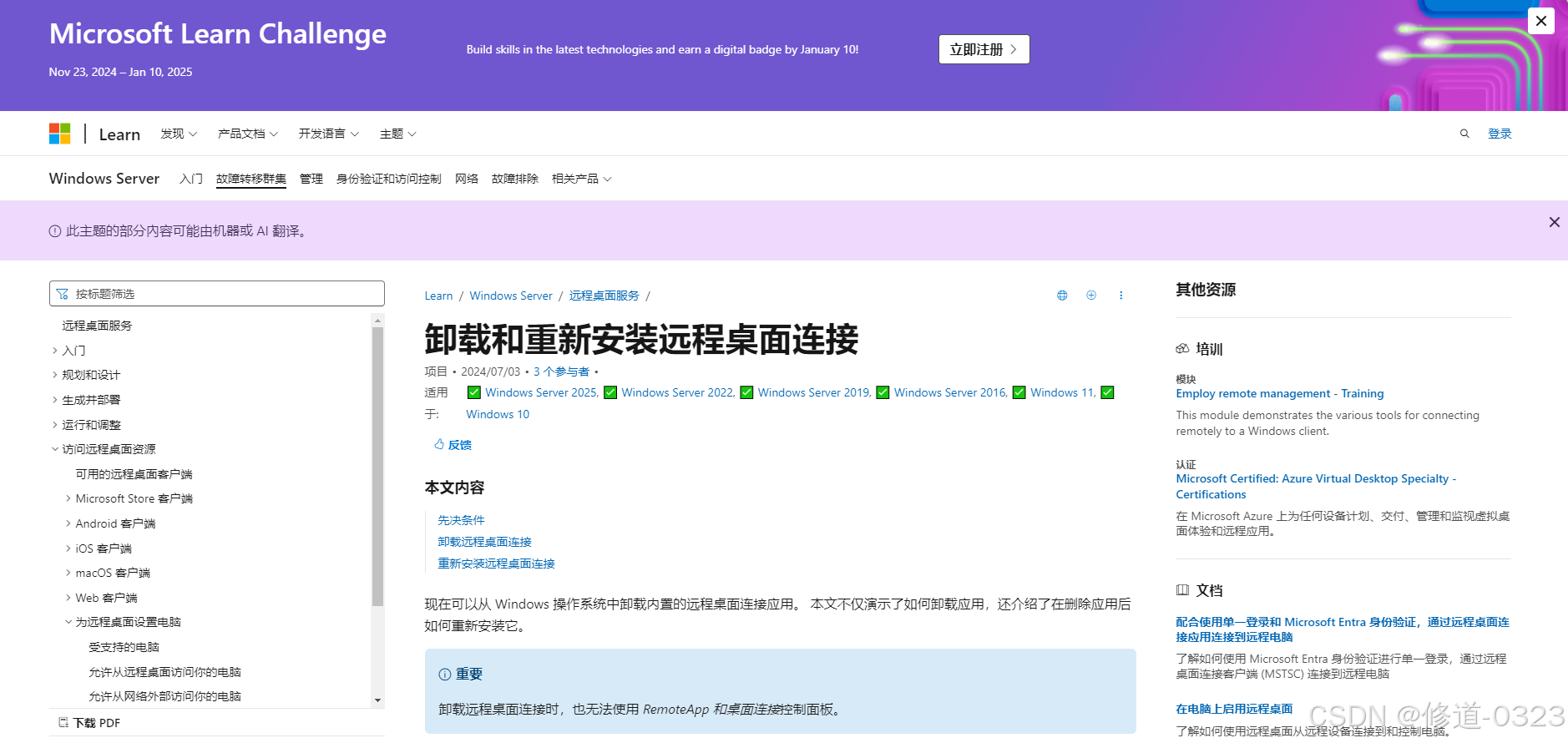Open the 产品文档 dropdown menu
The height and width of the screenshot is (743, 1568).
[x=248, y=134]
